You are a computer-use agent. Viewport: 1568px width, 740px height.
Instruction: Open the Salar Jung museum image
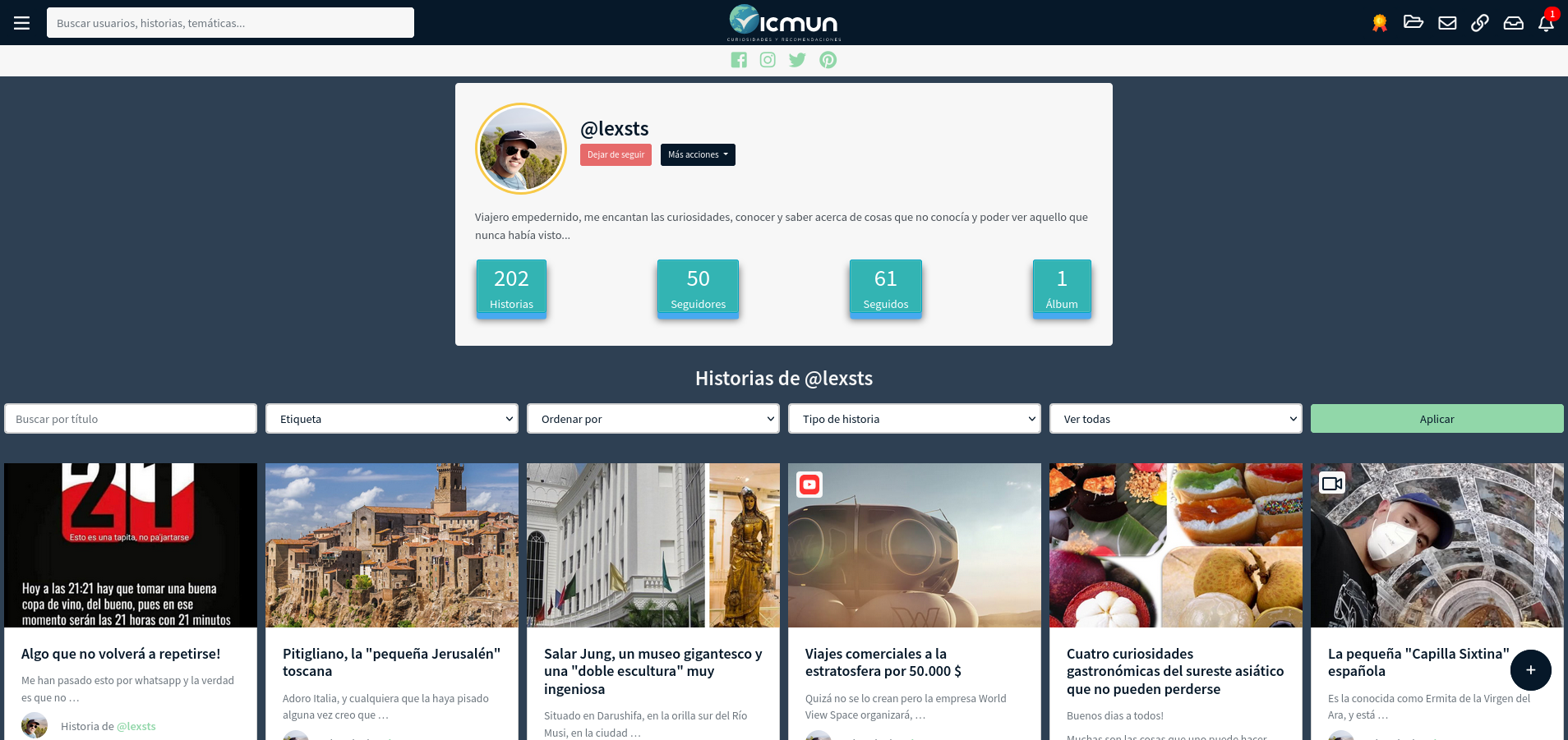coord(653,545)
